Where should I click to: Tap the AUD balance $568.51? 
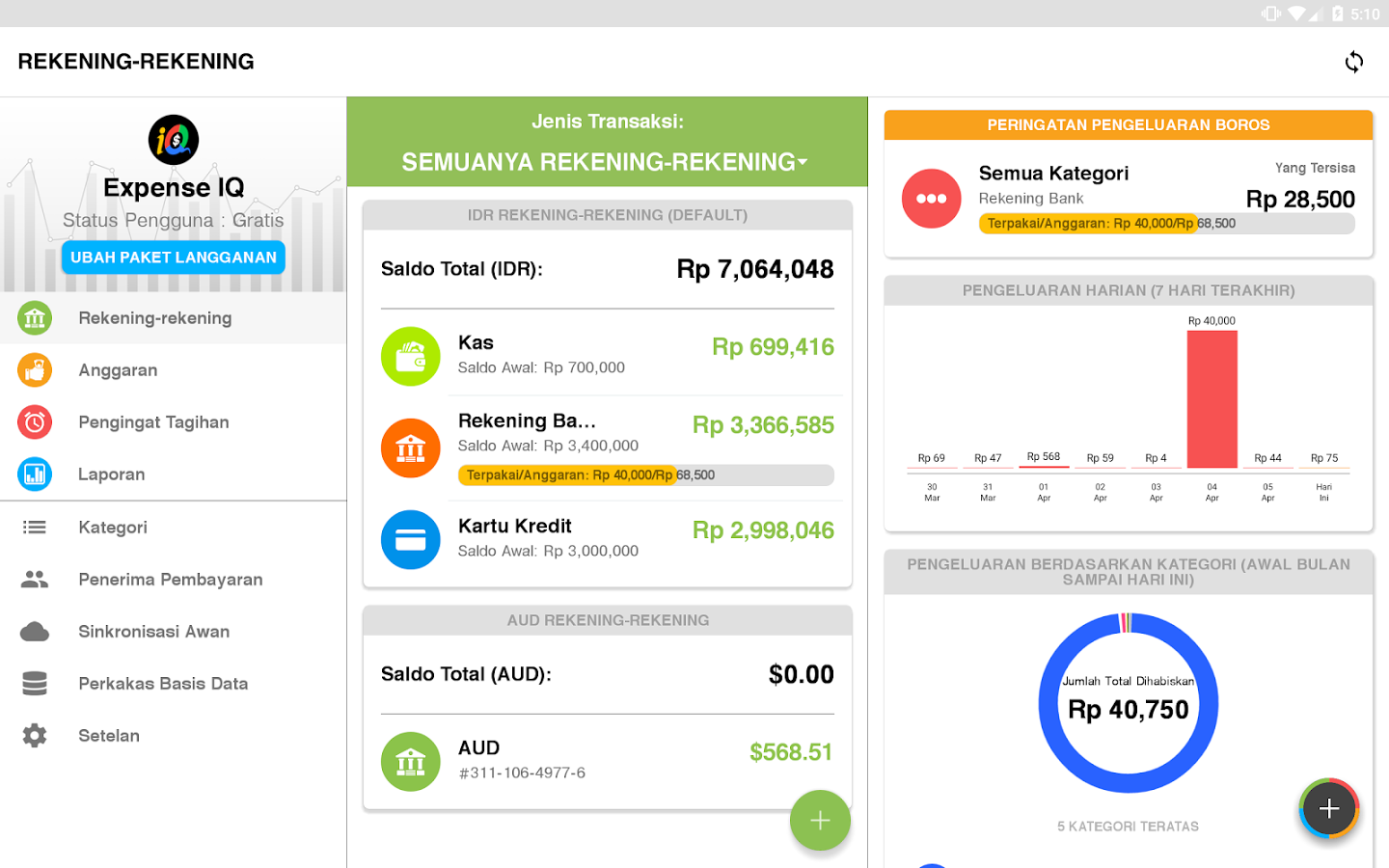(791, 752)
